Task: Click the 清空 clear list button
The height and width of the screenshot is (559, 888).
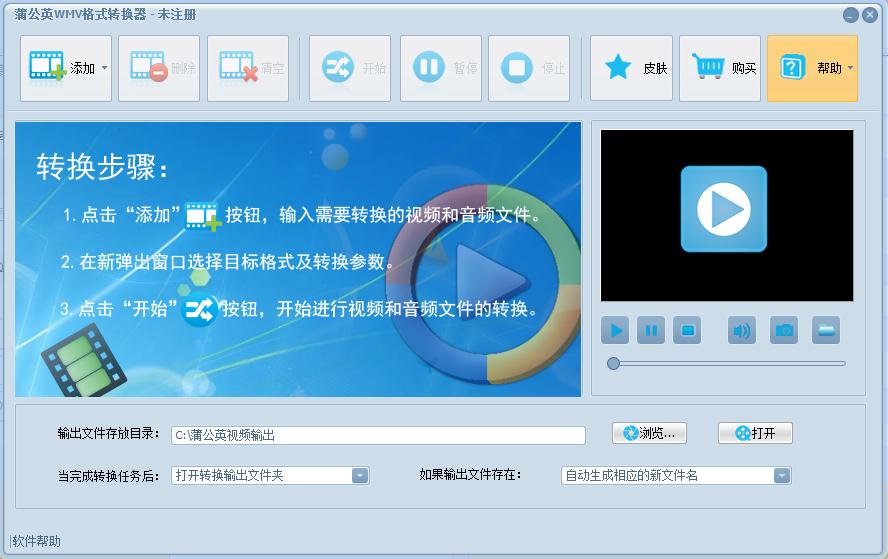Action: click(248, 69)
